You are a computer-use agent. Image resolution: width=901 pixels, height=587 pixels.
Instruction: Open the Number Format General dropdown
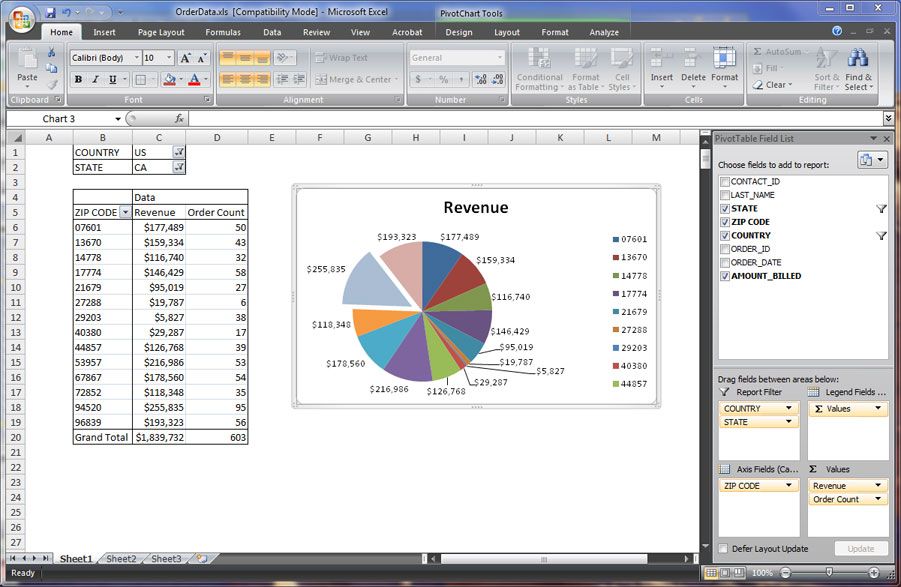[x=499, y=57]
